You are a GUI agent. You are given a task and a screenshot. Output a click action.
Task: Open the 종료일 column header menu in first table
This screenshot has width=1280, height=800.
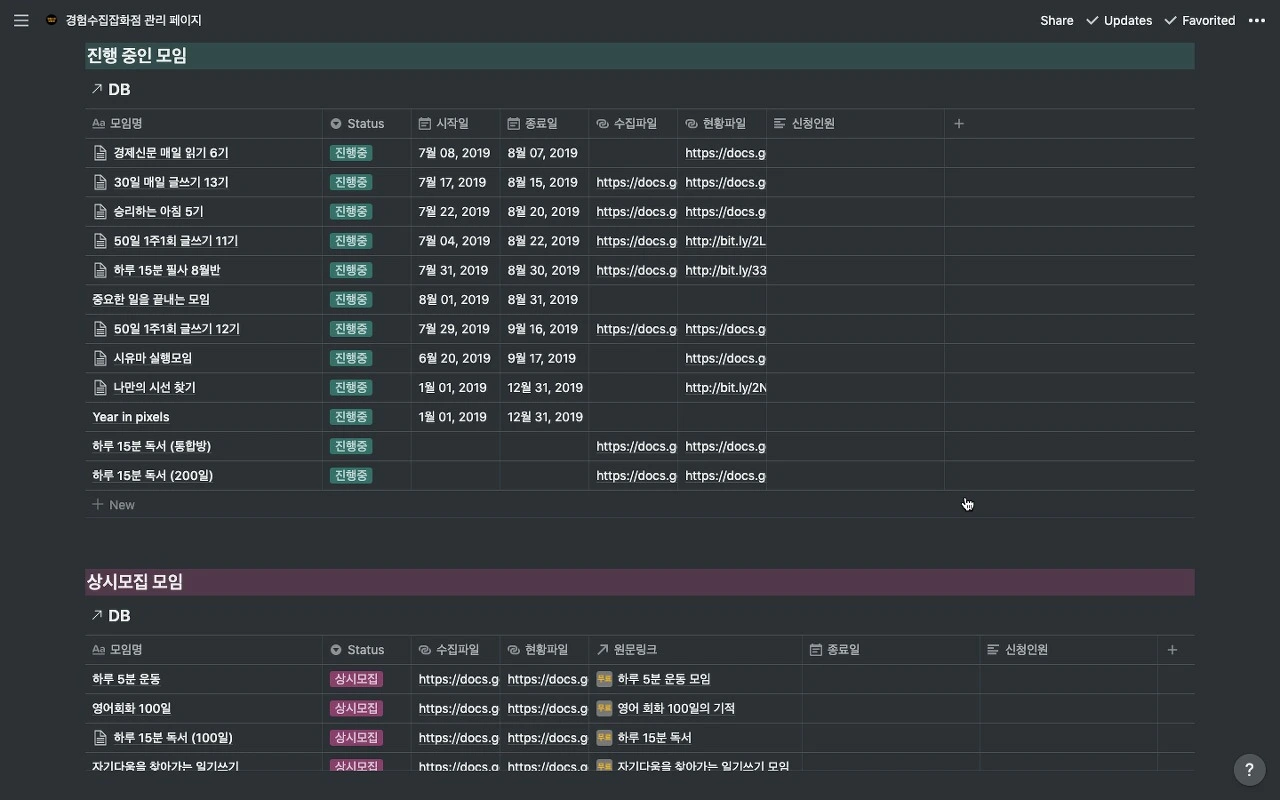544,123
